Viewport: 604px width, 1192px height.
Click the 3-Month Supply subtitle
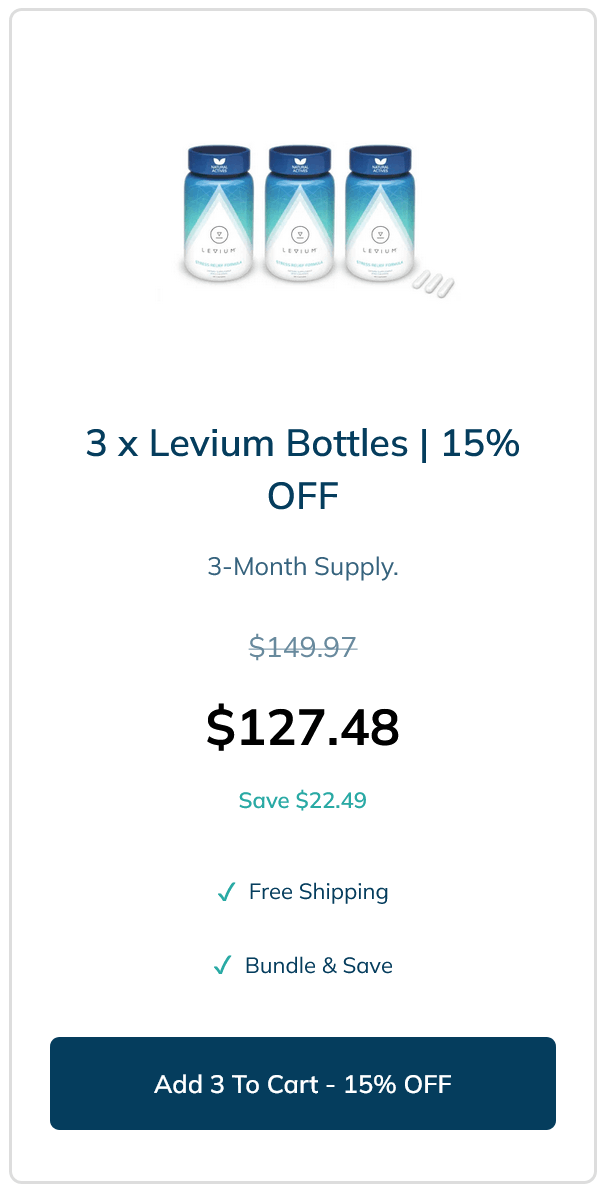pyautogui.click(x=302, y=566)
